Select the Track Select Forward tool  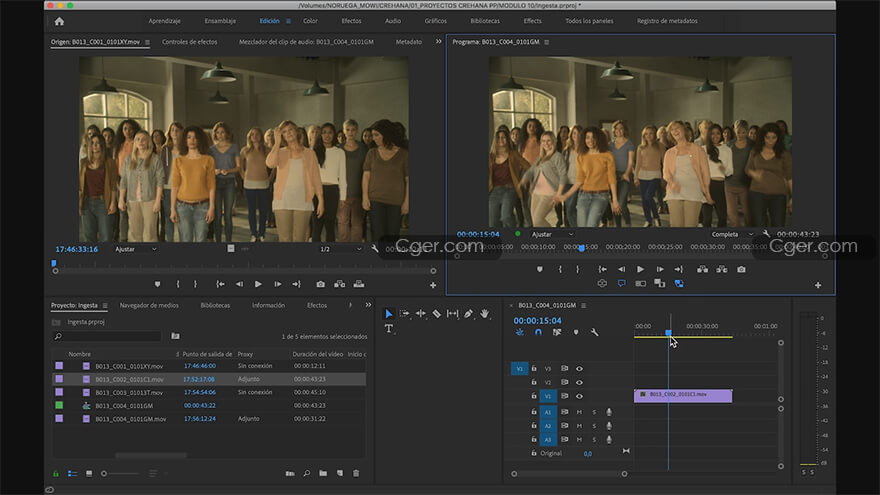pyautogui.click(x=404, y=314)
